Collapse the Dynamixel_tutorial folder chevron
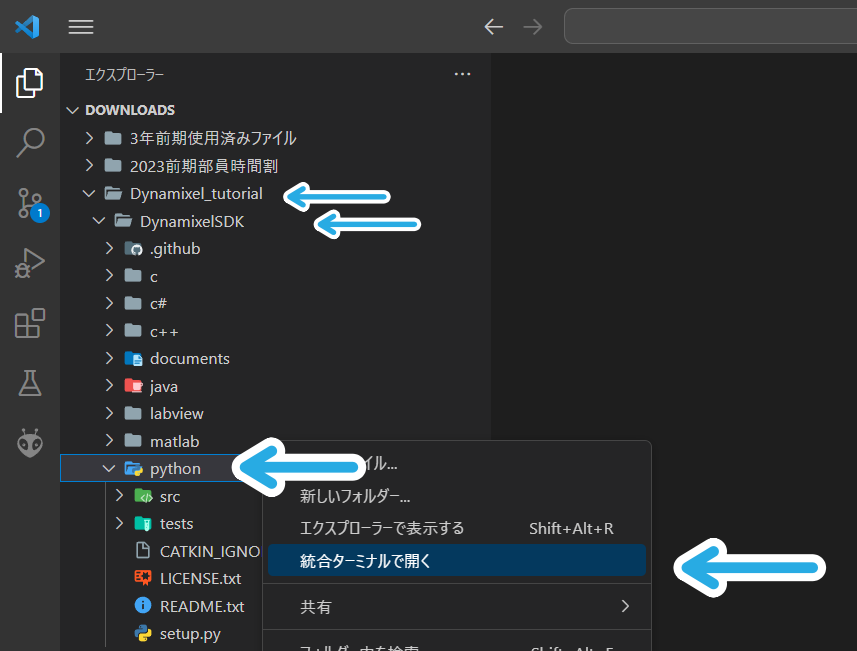Viewport: 857px width, 651px height. click(89, 193)
